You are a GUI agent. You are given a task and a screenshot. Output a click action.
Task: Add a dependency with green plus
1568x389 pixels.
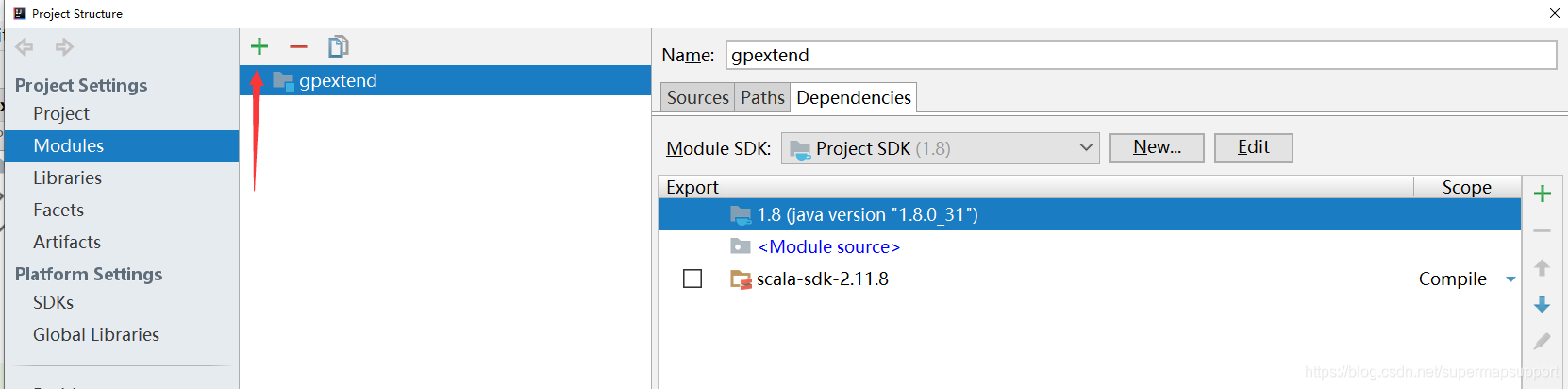click(1543, 194)
